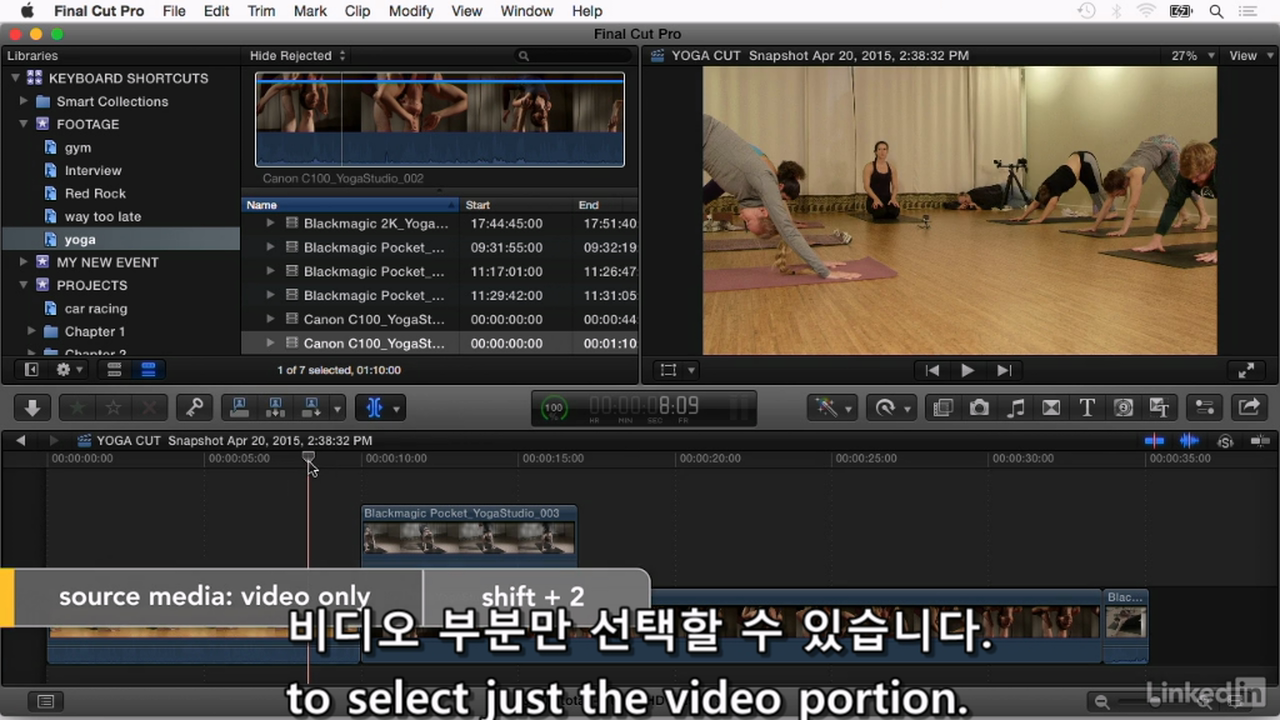This screenshot has height=720, width=1280.
Task: Open the File menu
Action: coord(174,11)
